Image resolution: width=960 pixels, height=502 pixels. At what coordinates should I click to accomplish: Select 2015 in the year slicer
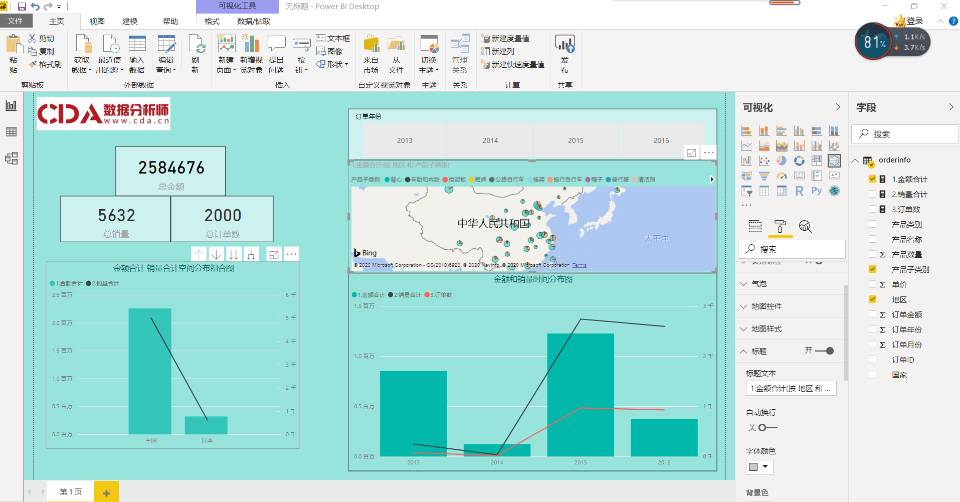click(x=576, y=140)
